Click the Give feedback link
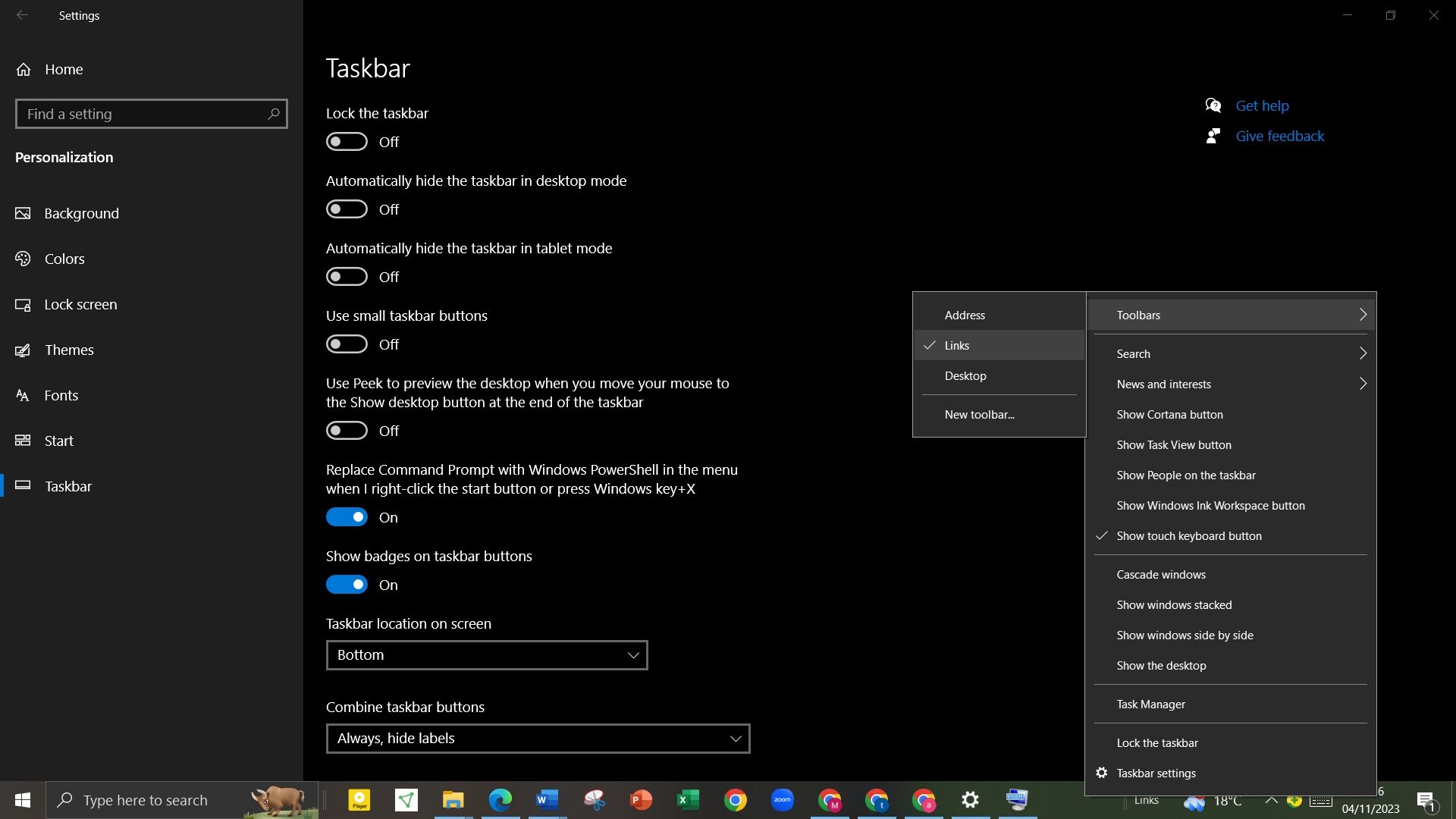Image resolution: width=1456 pixels, height=819 pixels. coord(1279,135)
